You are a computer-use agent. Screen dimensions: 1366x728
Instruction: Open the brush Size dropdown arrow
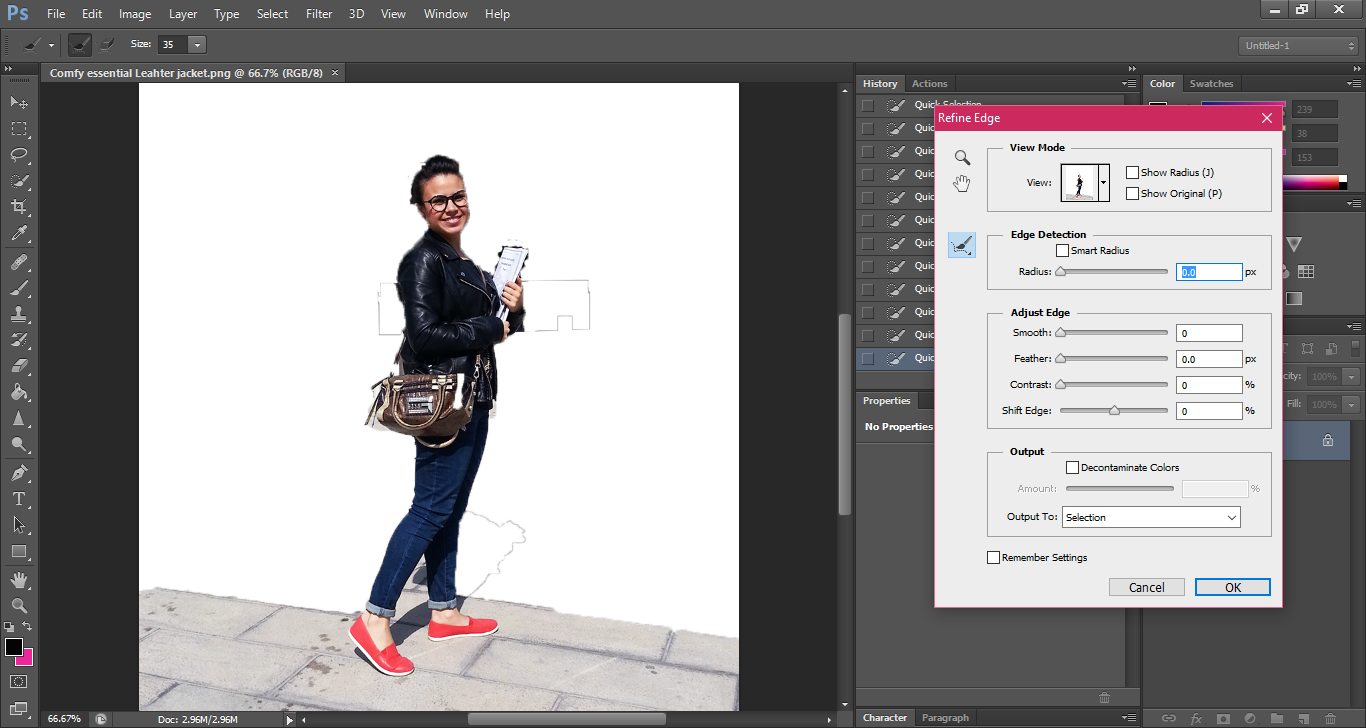[196, 45]
